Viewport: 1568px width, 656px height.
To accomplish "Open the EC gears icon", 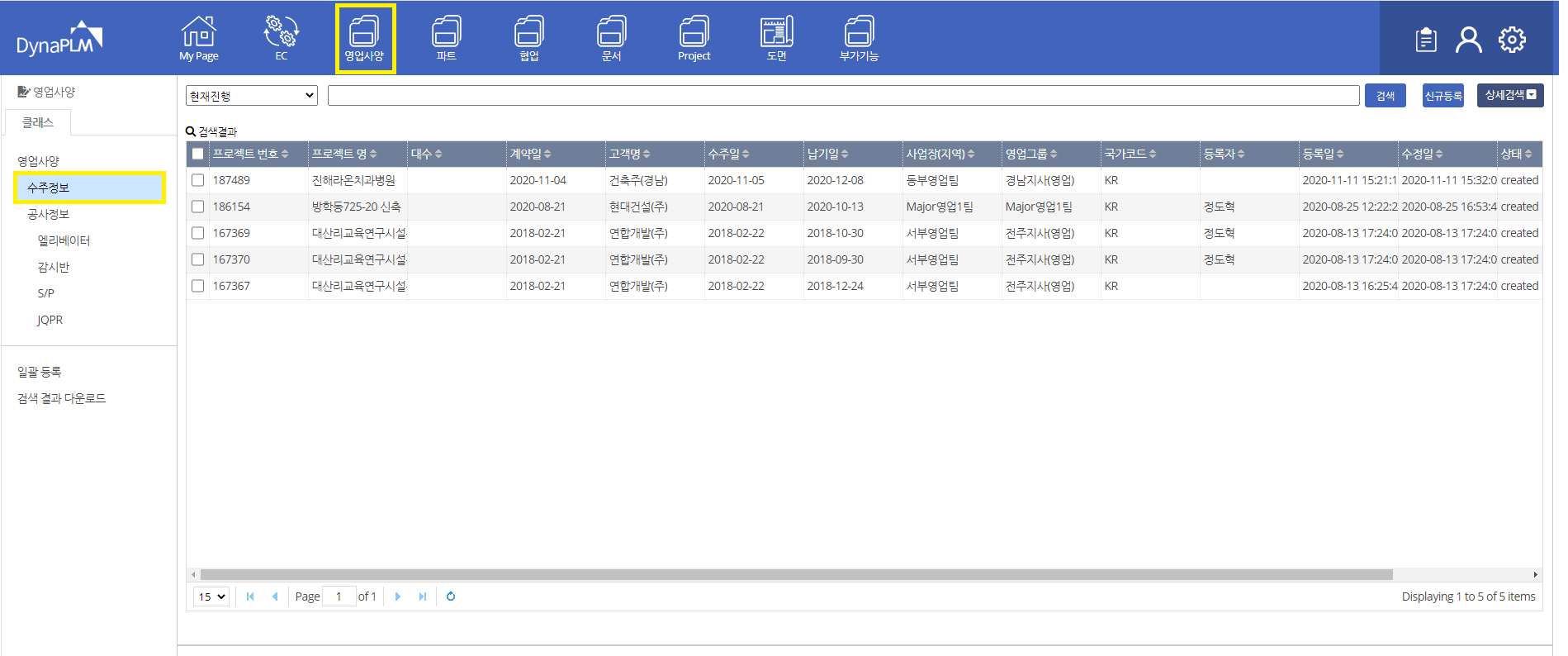I will [282, 38].
